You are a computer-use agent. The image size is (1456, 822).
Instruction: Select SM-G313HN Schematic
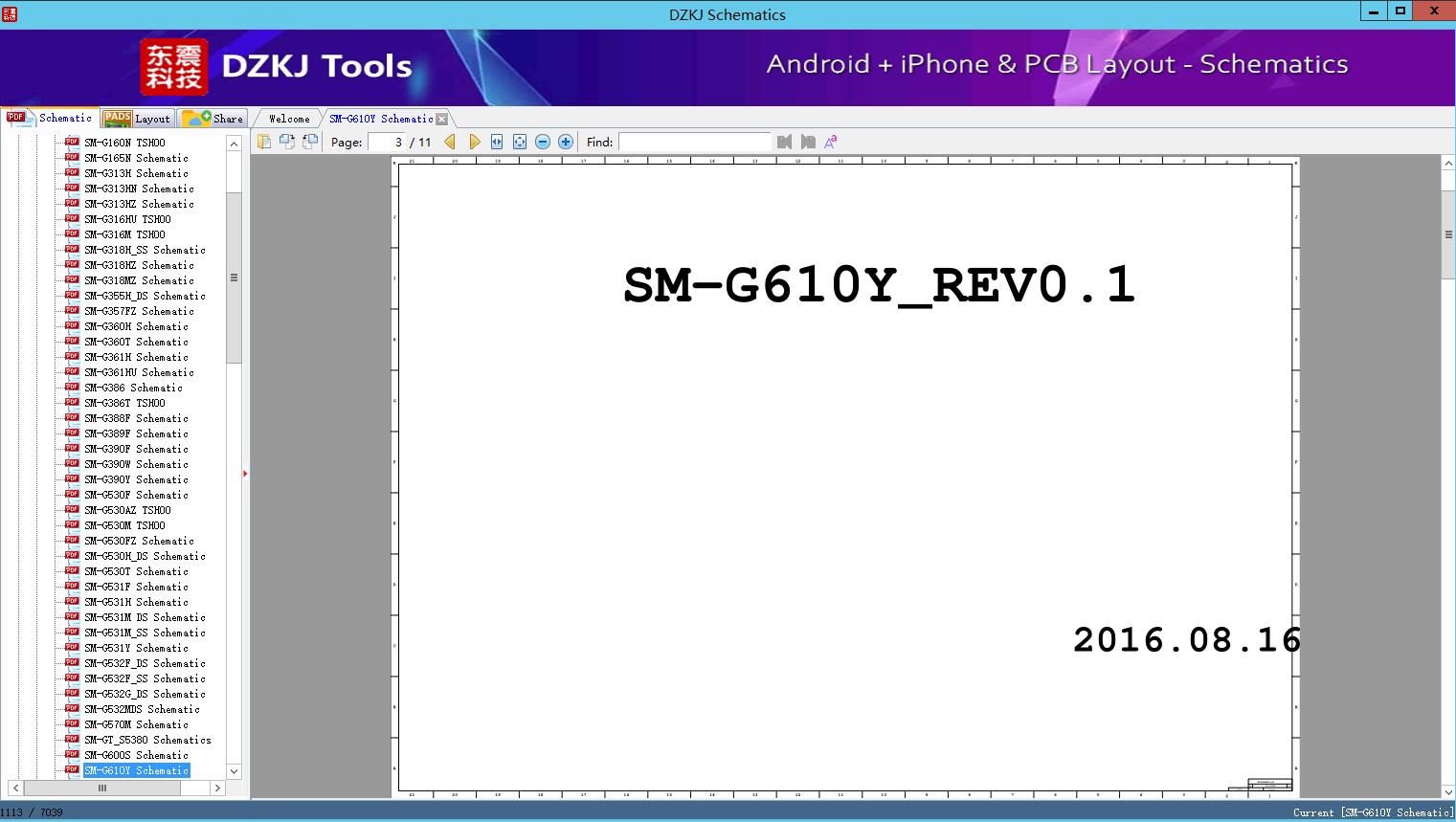(139, 189)
